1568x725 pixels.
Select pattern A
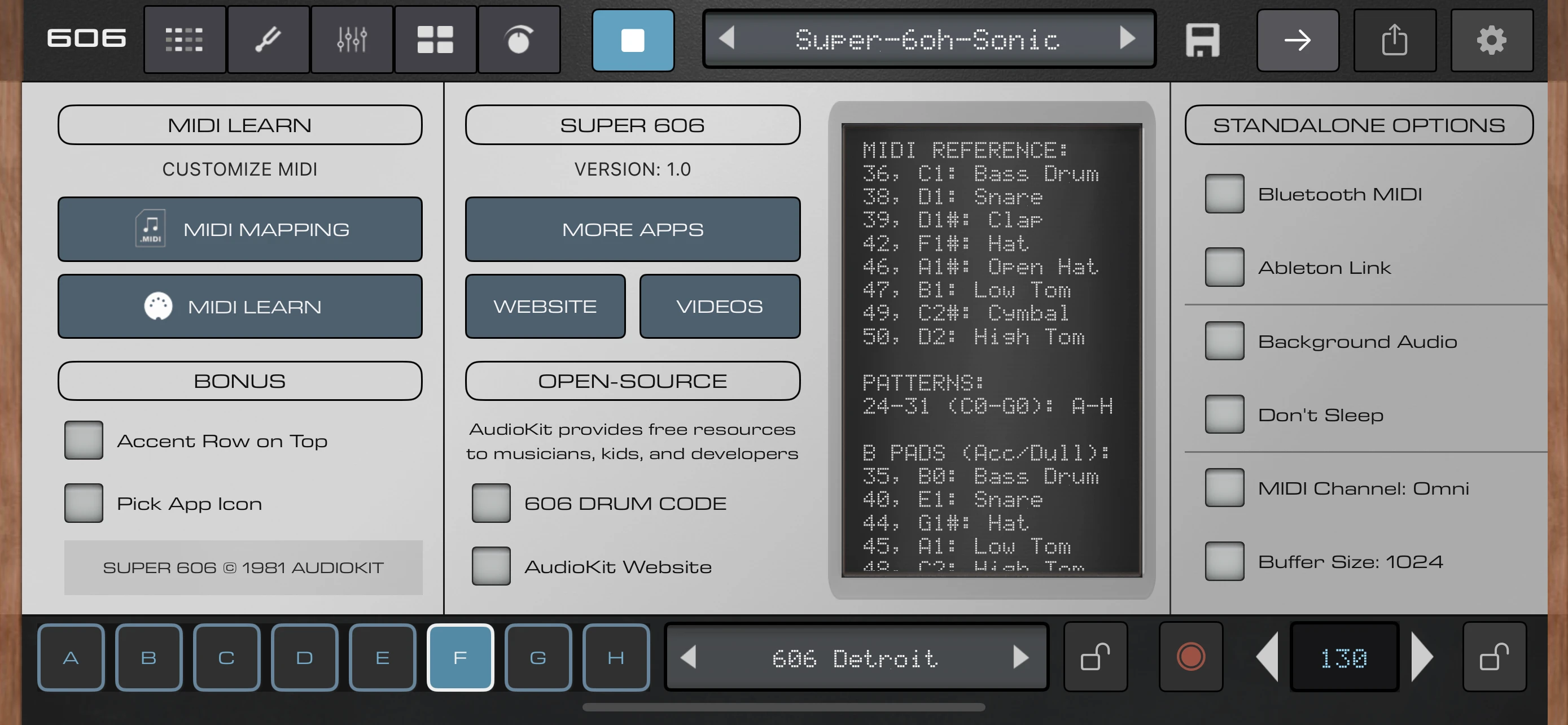(x=71, y=657)
